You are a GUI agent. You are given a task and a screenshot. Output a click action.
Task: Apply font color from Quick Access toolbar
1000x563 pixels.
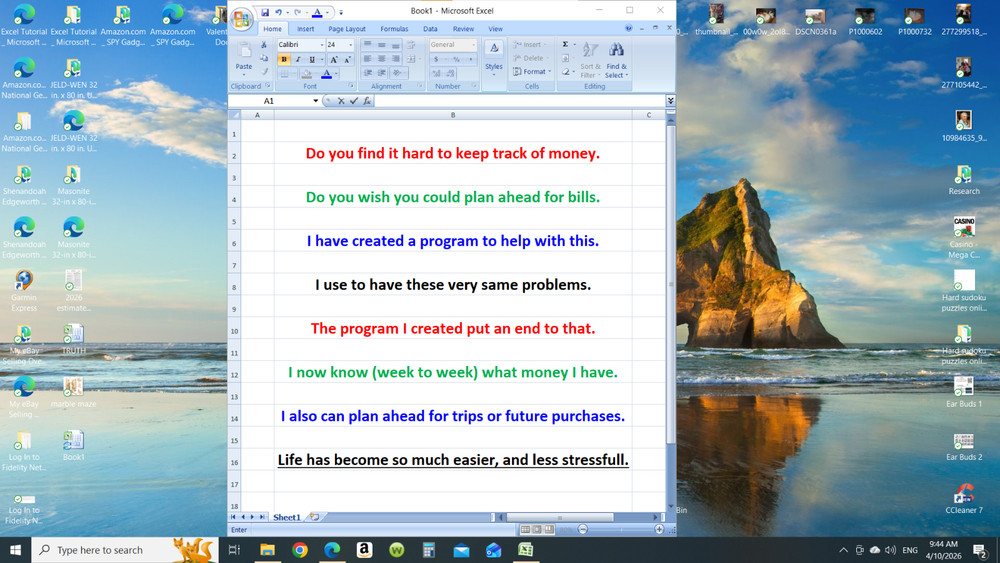coord(317,12)
